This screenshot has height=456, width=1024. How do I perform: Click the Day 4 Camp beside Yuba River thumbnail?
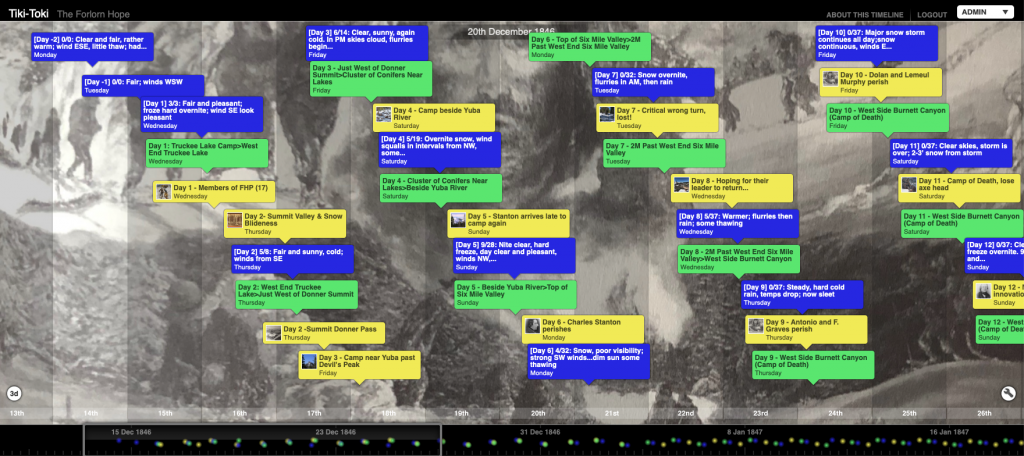tap(384, 114)
